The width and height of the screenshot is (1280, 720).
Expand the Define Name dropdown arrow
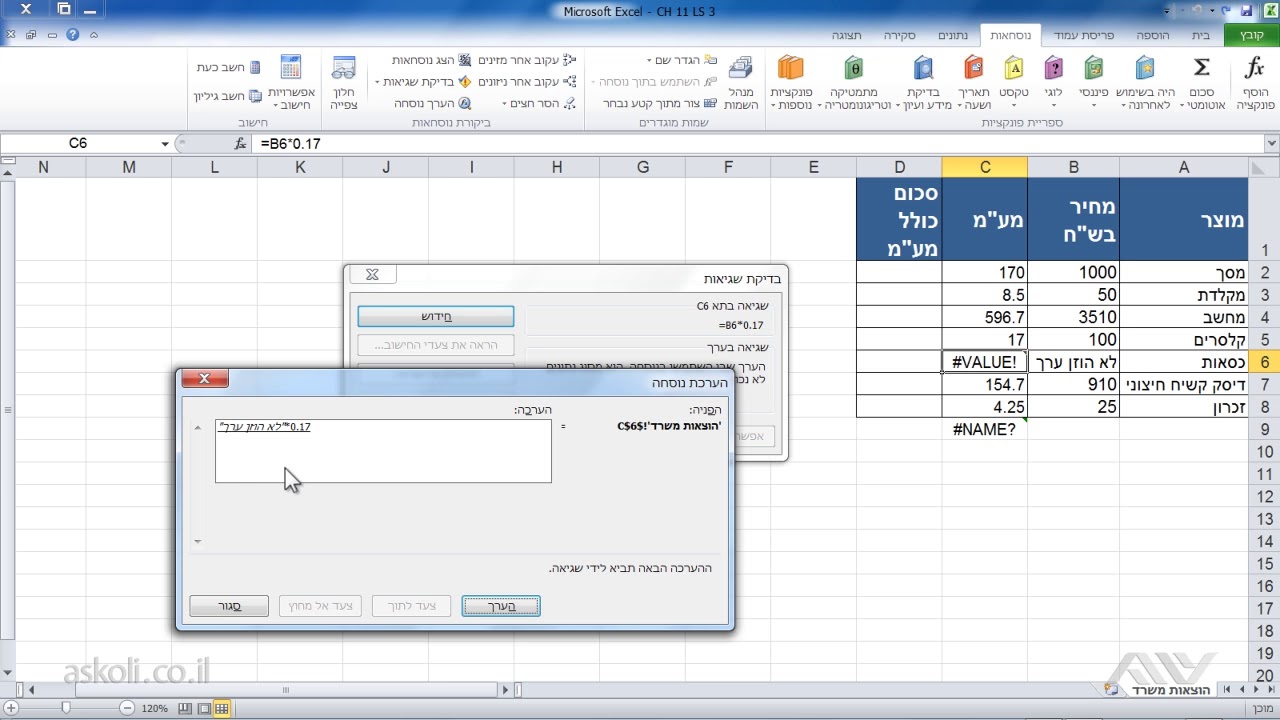[x=650, y=62]
